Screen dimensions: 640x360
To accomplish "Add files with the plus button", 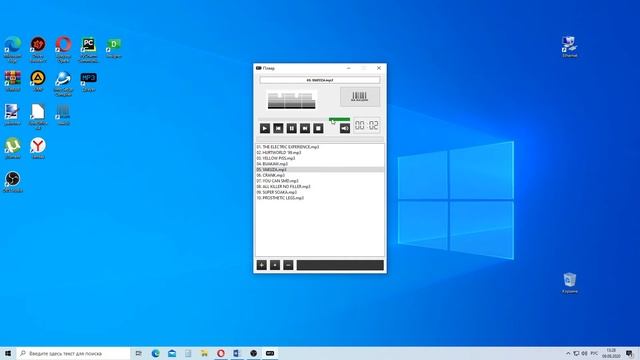I will [x=262, y=265].
